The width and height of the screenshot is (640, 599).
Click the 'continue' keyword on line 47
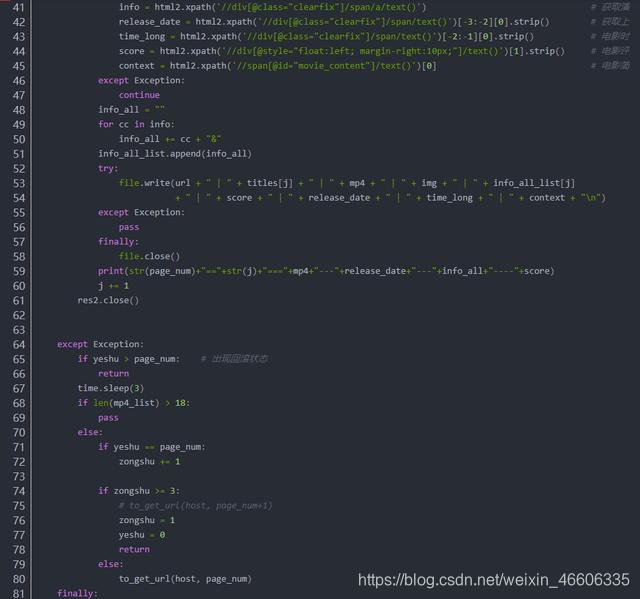139,95
